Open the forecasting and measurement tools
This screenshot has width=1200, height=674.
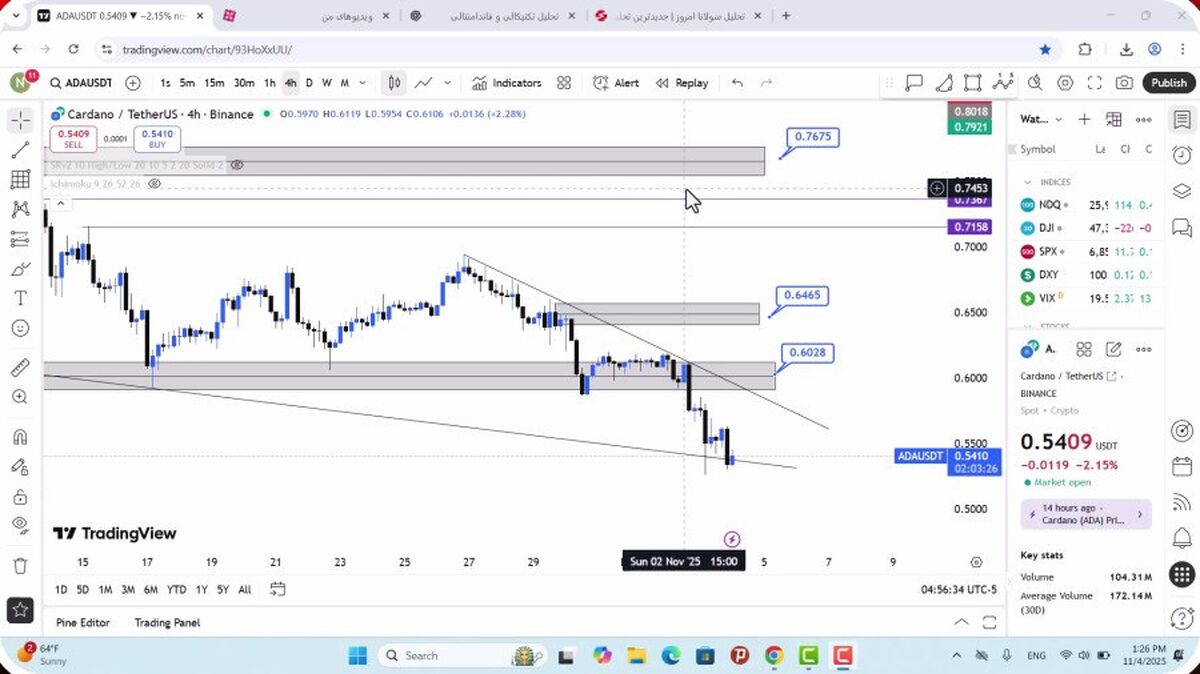[x=20, y=239]
